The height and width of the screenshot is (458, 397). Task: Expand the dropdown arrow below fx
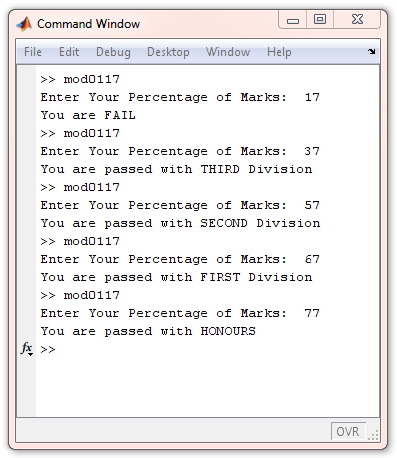pyautogui.click(x=31, y=354)
